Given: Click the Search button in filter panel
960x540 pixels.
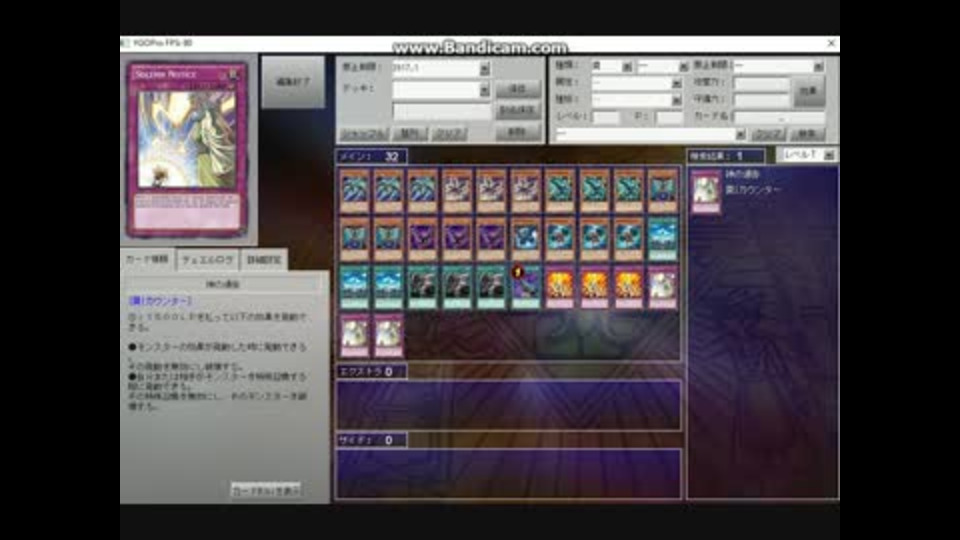Looking at the screenshot, I should pyautogui.click(x=807, y=133).
